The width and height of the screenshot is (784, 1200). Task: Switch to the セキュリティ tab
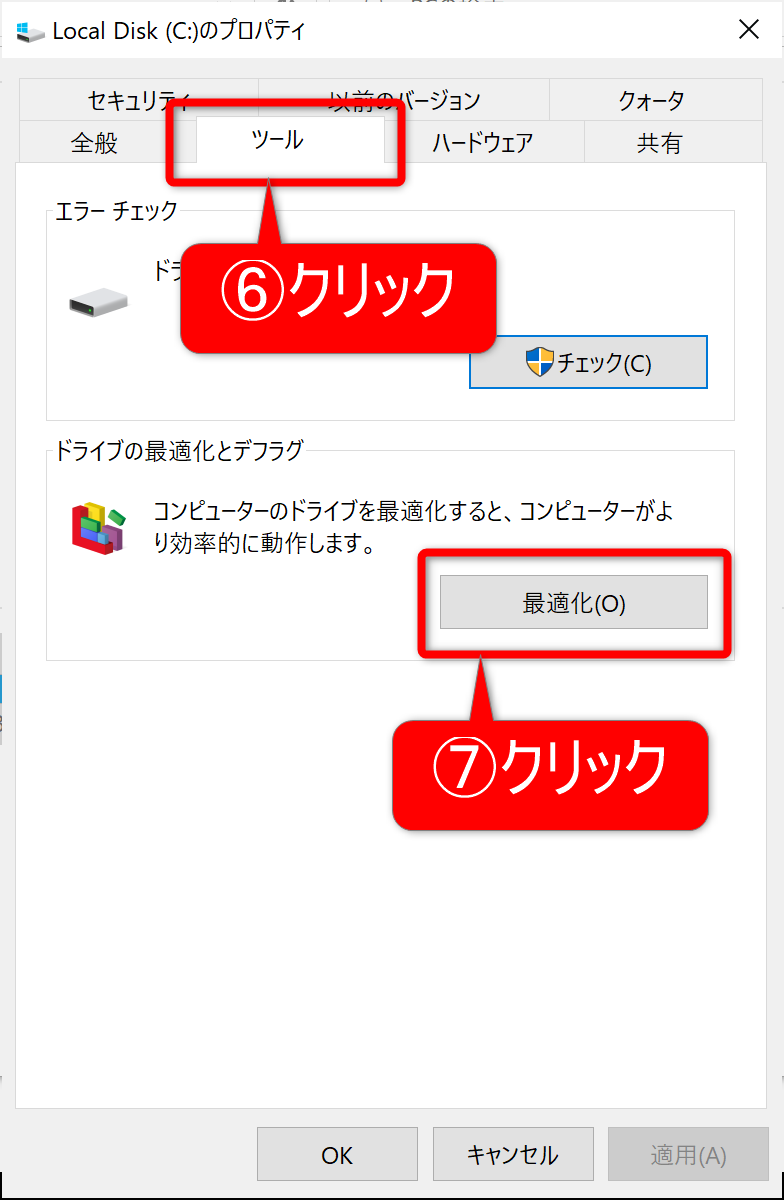click(138, 100)
